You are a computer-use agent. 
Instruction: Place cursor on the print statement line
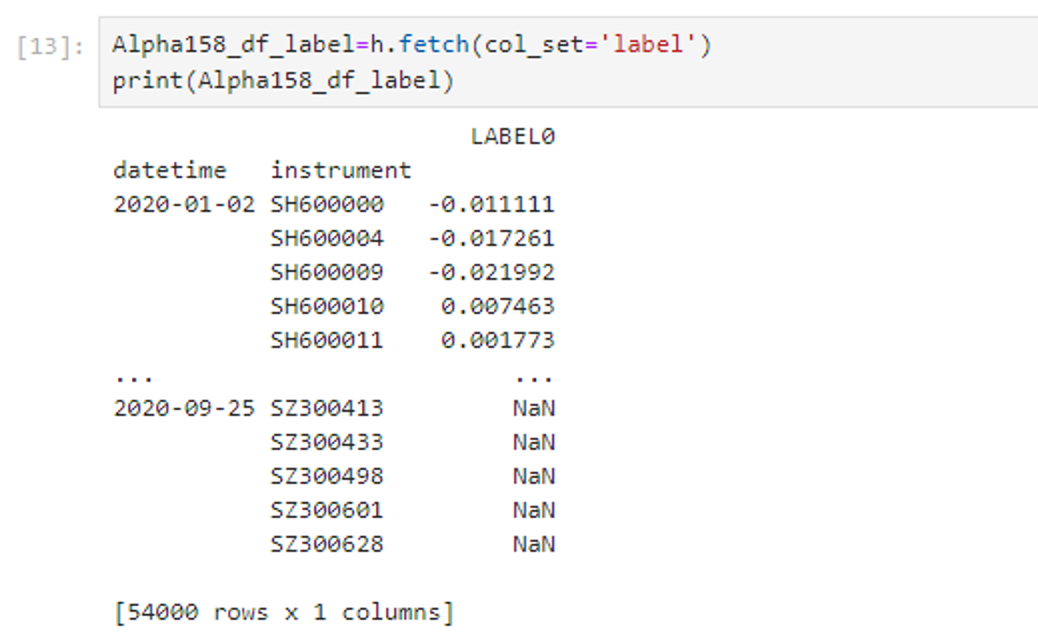[x=283, y=80]
